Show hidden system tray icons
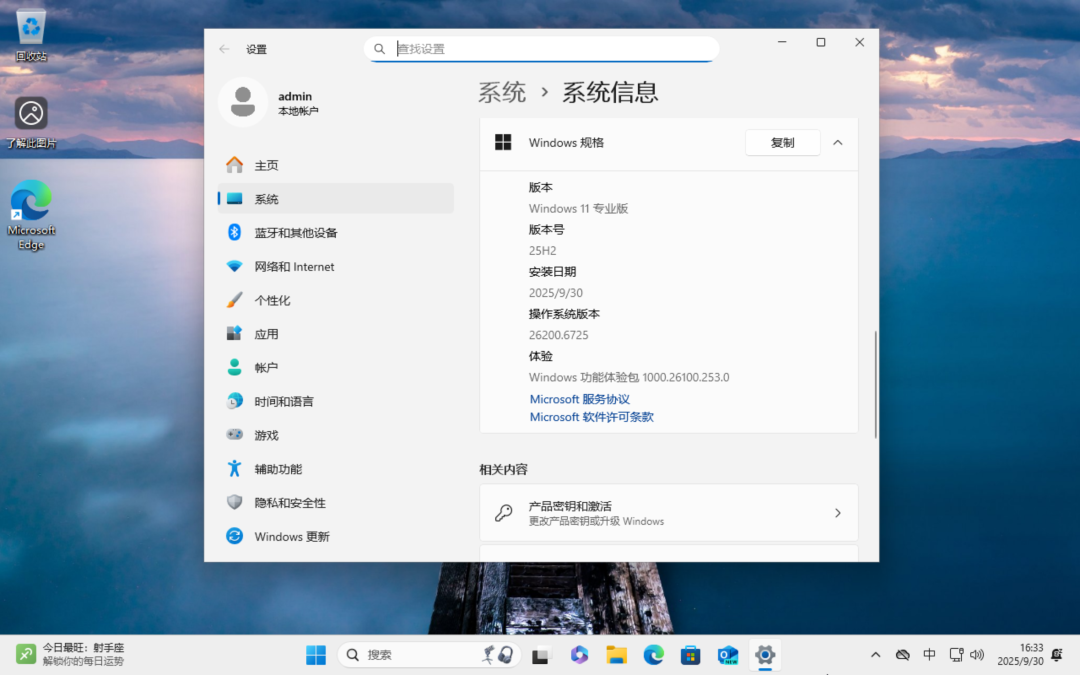The width and height of the screenshot is (1080, 675). (x=876, y=655)
